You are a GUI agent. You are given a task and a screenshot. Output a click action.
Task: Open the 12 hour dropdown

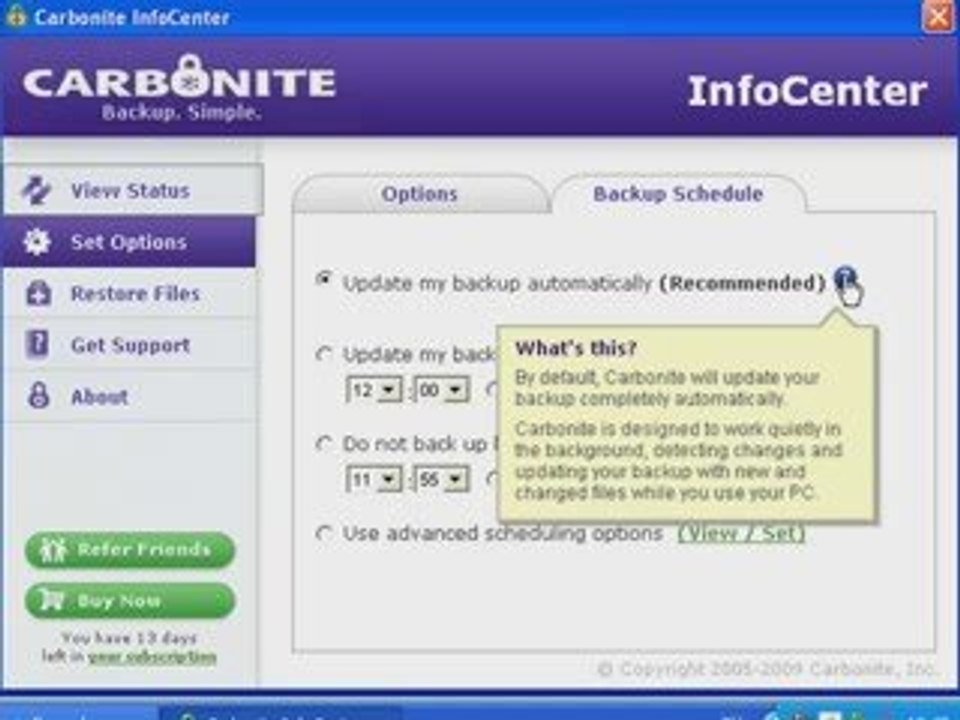click(x=374, y=390)
